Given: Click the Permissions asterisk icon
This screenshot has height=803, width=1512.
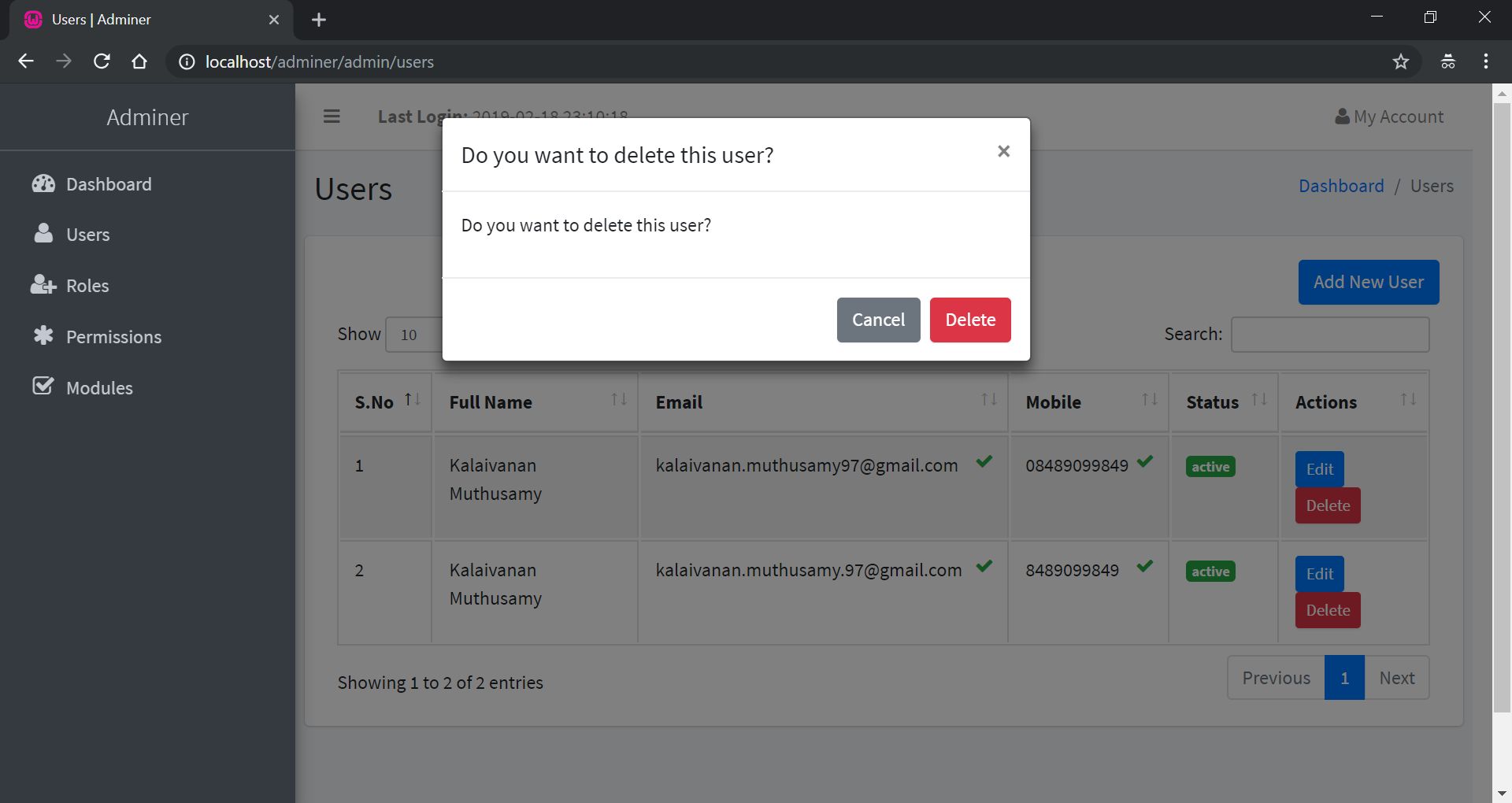Looking at the screenshot, I should [43, 336].
